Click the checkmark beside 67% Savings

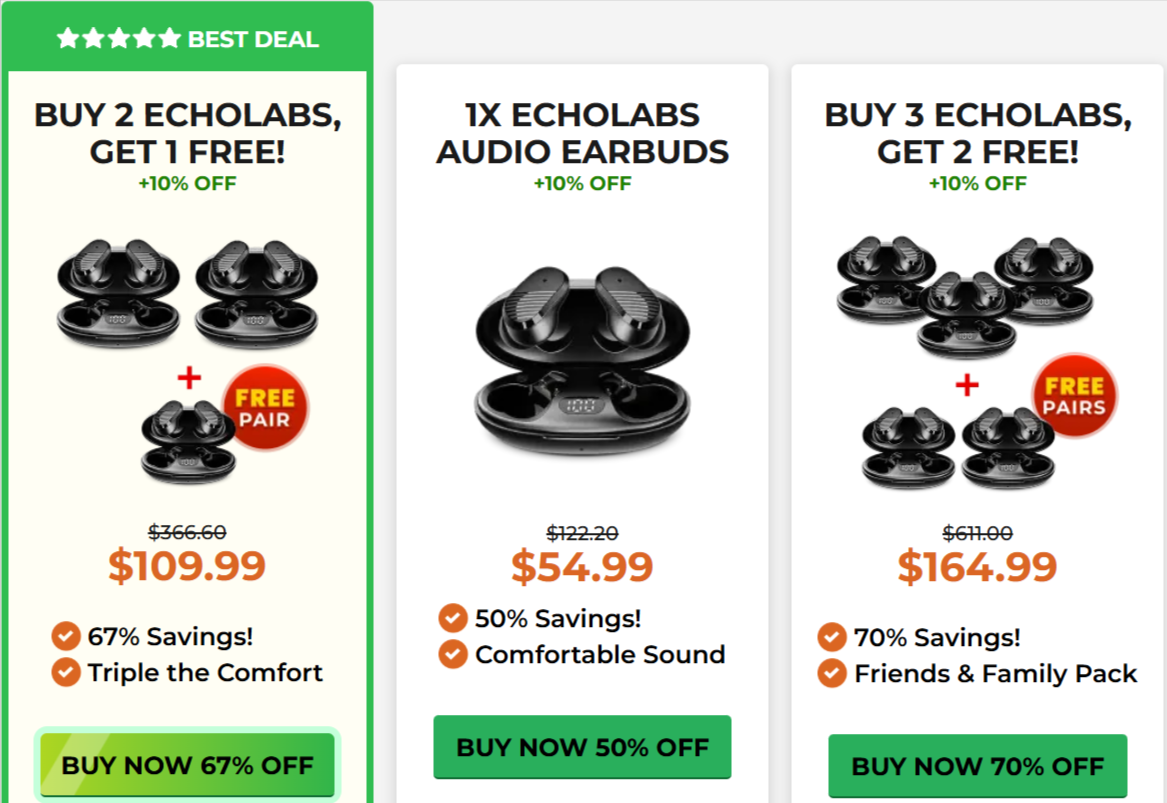66,636
